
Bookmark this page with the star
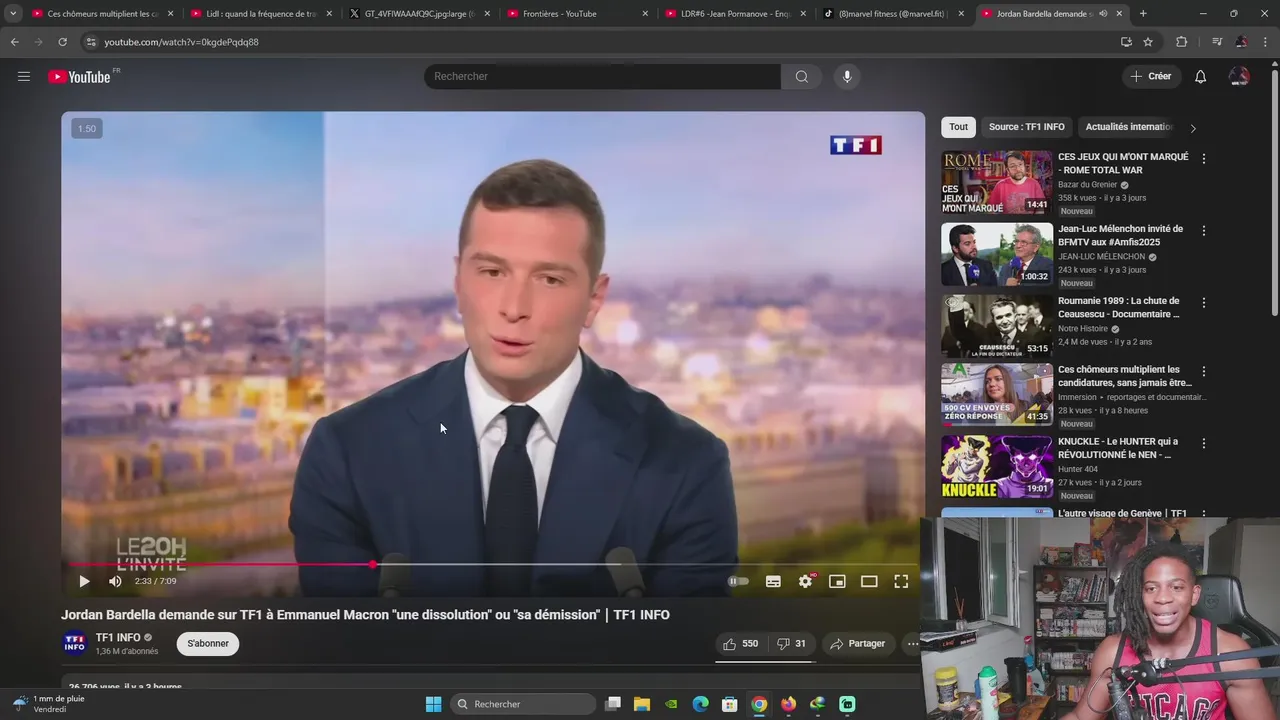tap(1148, 42)
